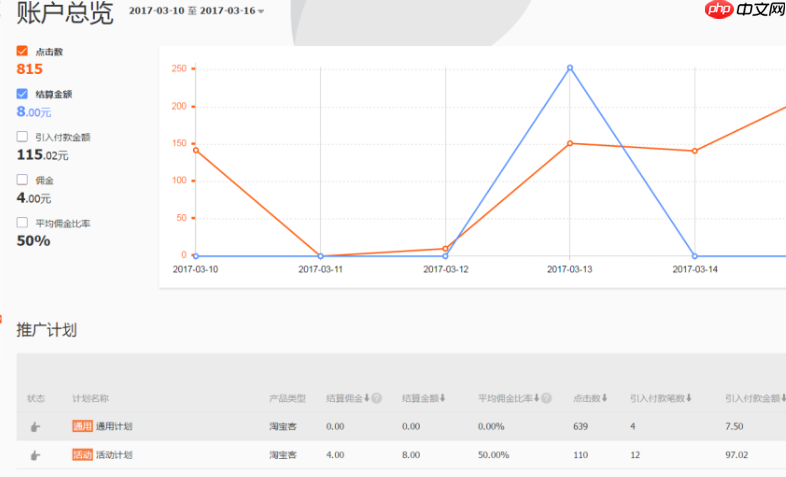The height and width of the screenshot is (477, 786).
Task: Click the help icon beside 平均佣金比率 header
Action: (x=546, y=398)
